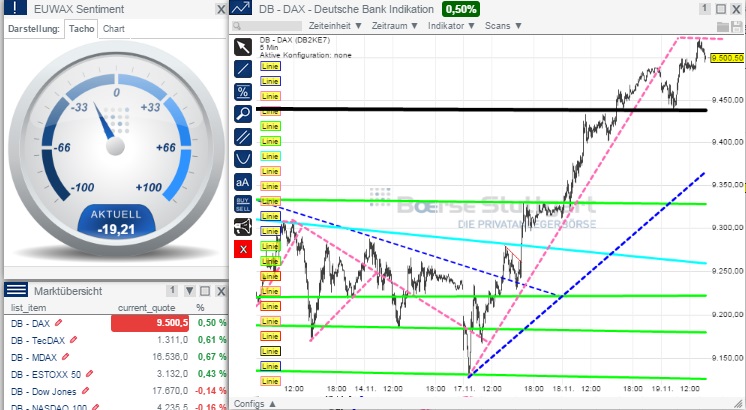Select the aA text annotation tool
The width and height of the screenshot is (746, 410).
(243, 182)
